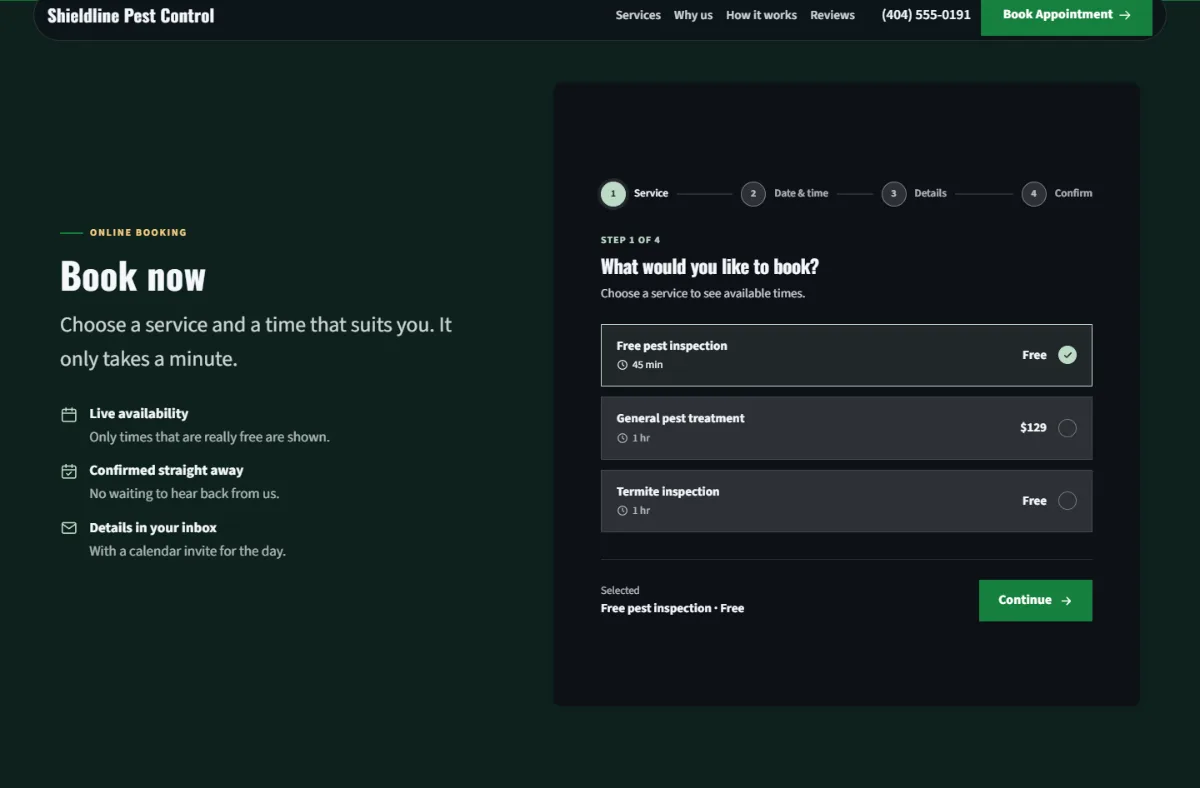The image size is (1200, 788).
Task: Click the $129 price text
Action: pos(1033,428)
